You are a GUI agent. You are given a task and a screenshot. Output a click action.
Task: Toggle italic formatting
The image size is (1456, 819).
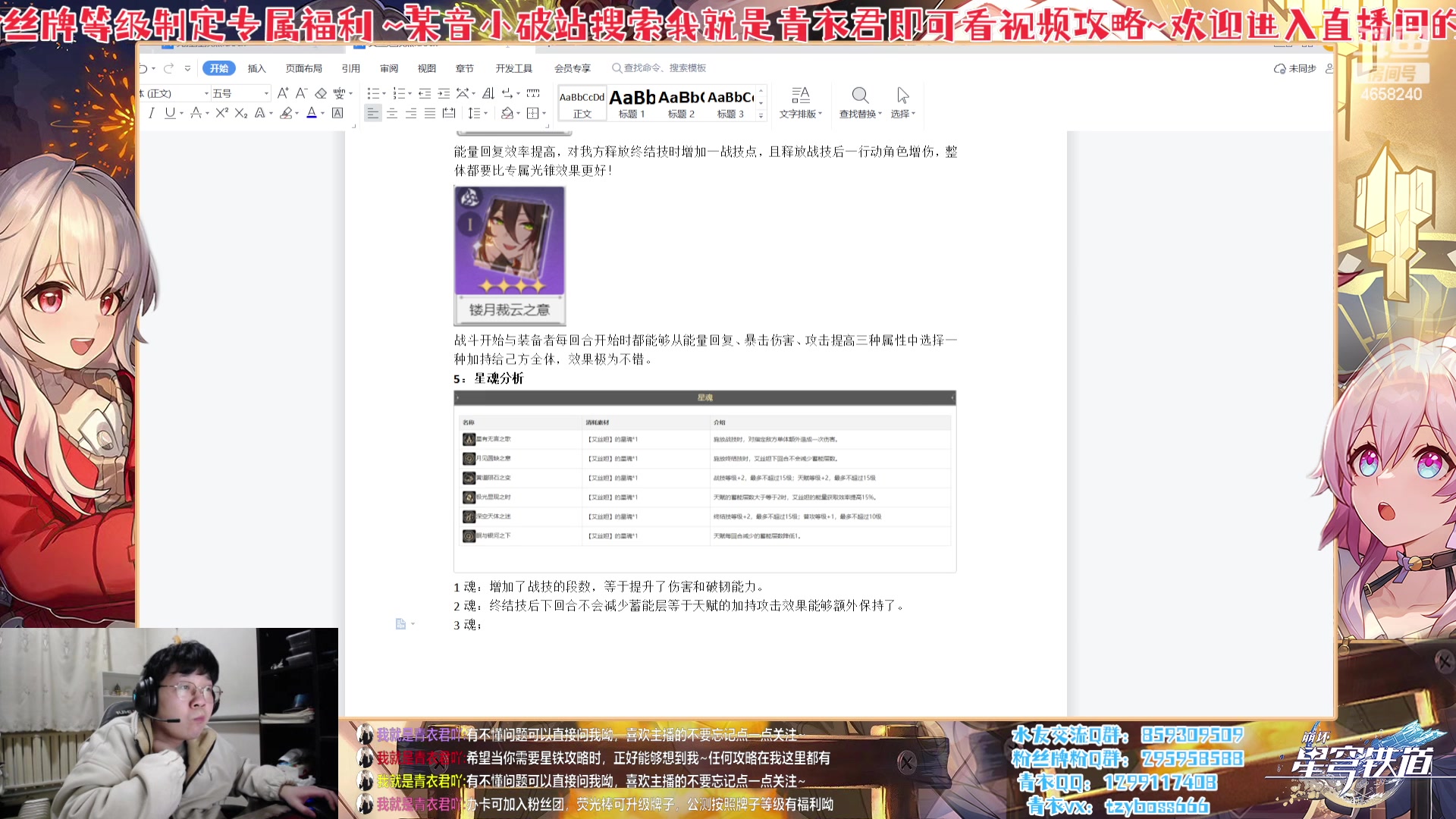click(x=151, y=112)
